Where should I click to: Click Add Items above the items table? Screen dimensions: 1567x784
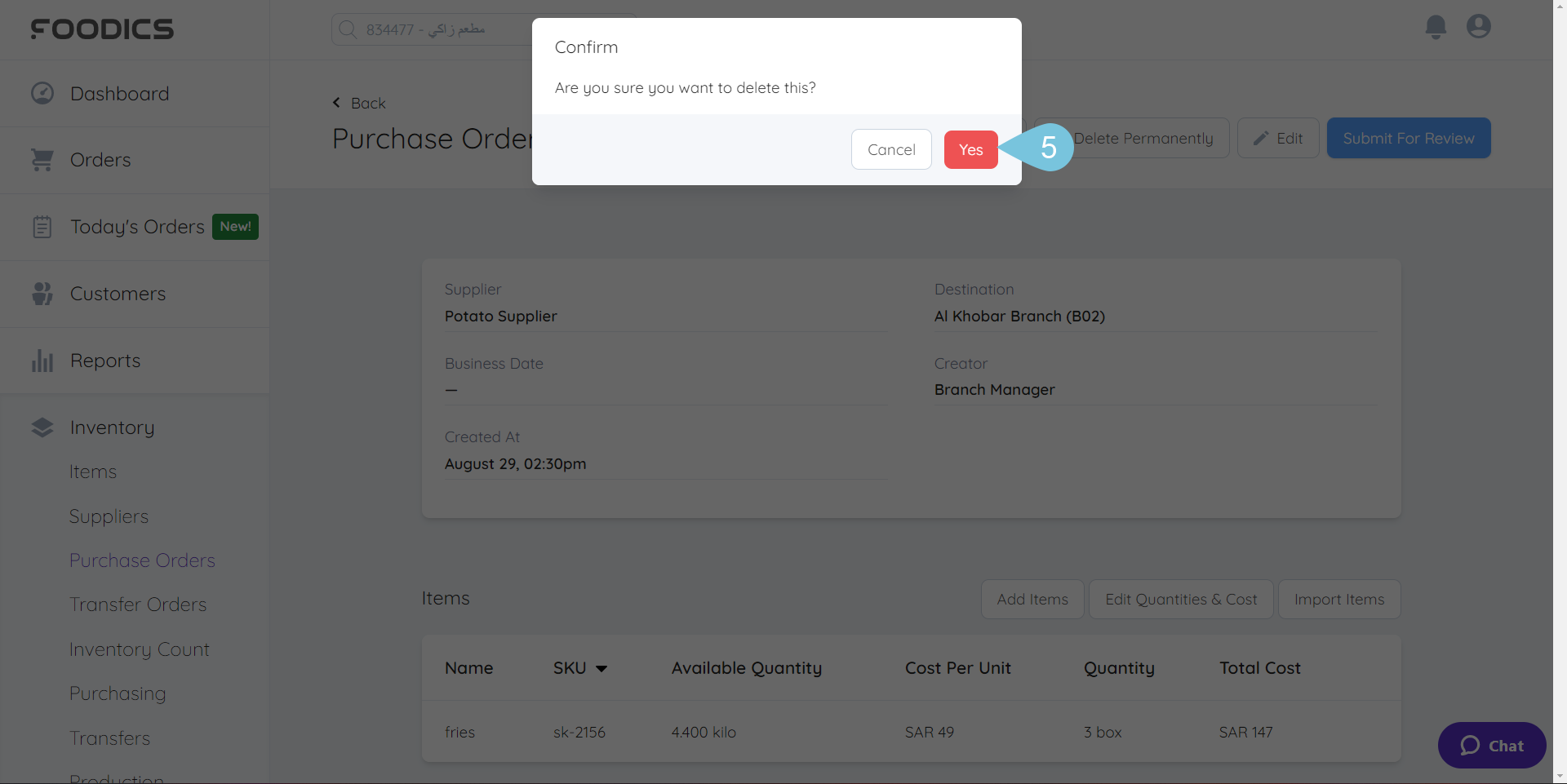tap(1032, 599)
